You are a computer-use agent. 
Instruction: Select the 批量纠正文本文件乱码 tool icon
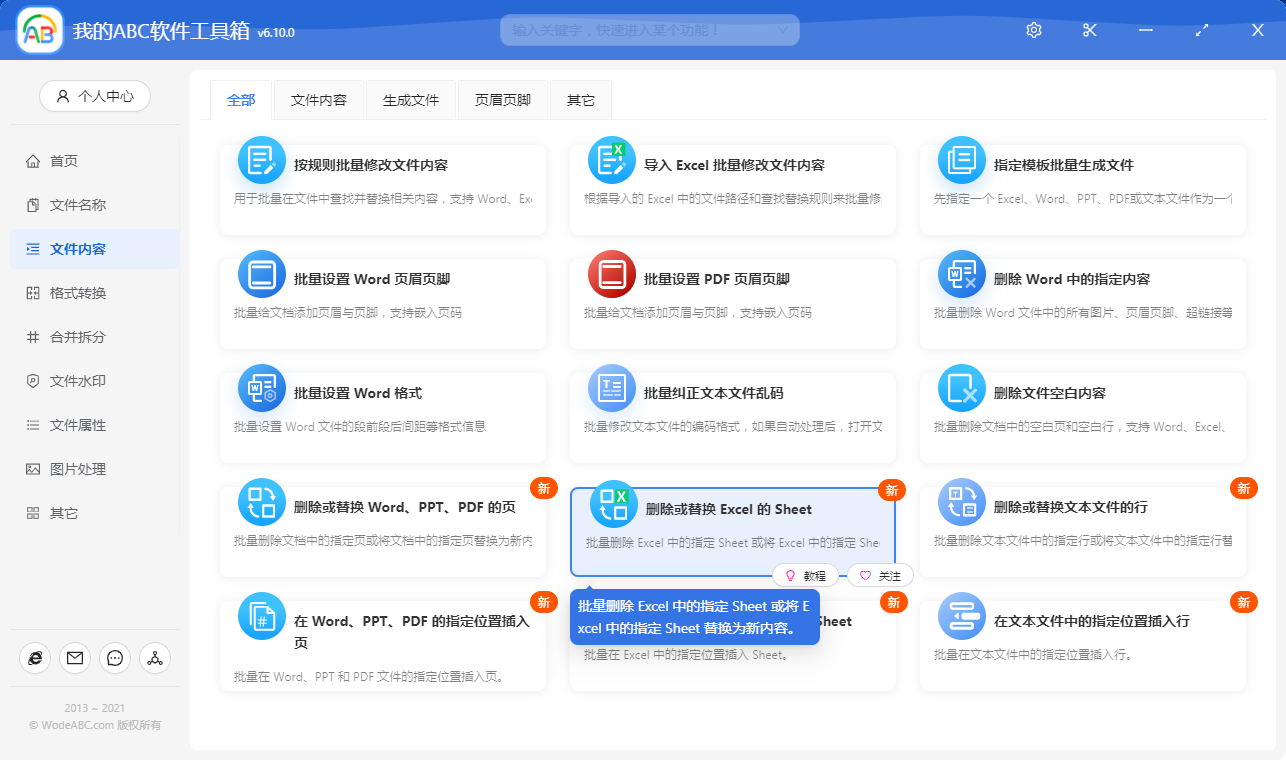pos(611,387)
